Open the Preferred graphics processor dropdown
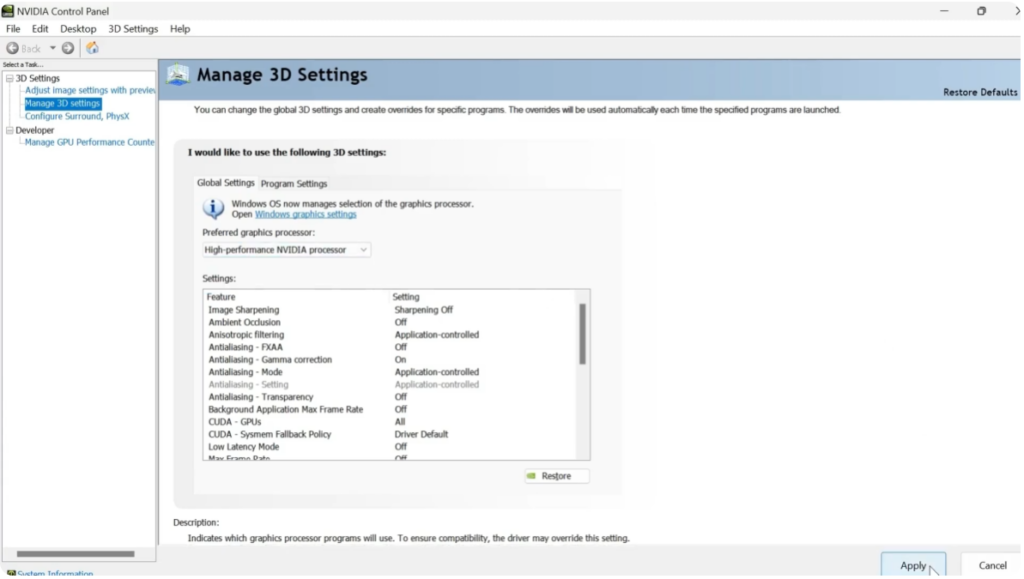Screen dimensions: 1024x579 (364, 249)
